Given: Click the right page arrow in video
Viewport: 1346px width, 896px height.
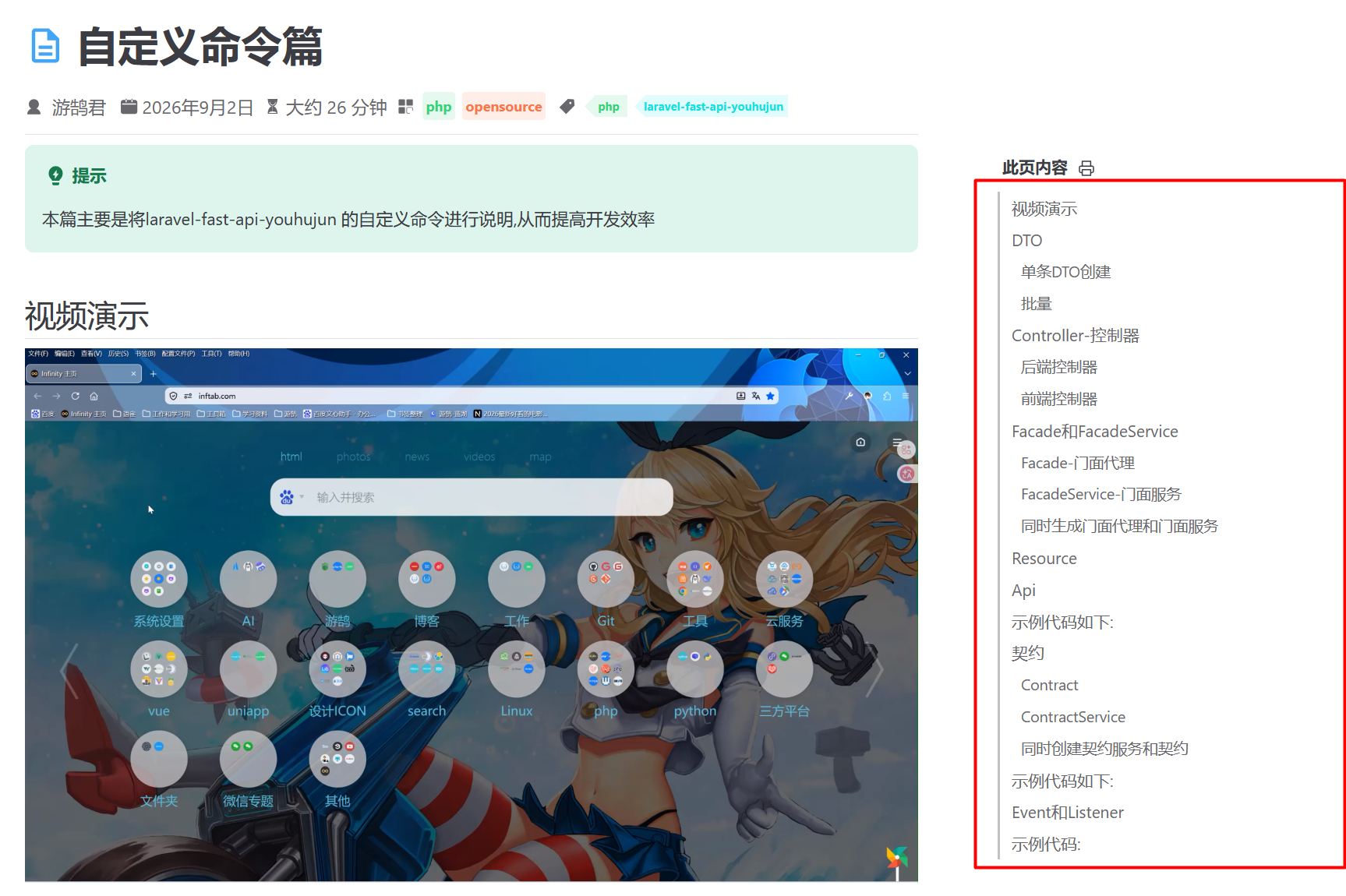Looking at the screenshot, I should coord(874,670).
